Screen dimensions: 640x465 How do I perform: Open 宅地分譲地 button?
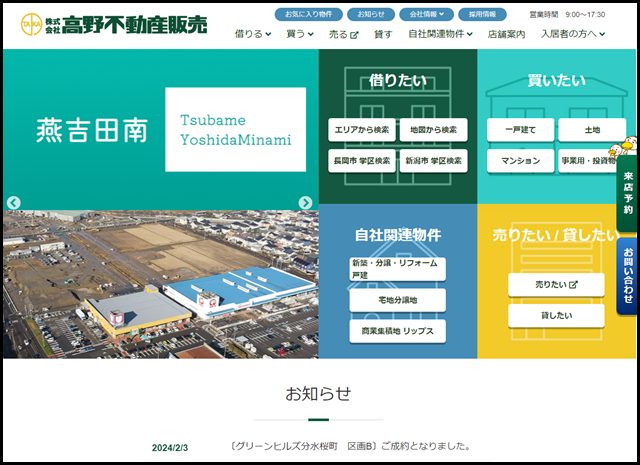point(398,300)
